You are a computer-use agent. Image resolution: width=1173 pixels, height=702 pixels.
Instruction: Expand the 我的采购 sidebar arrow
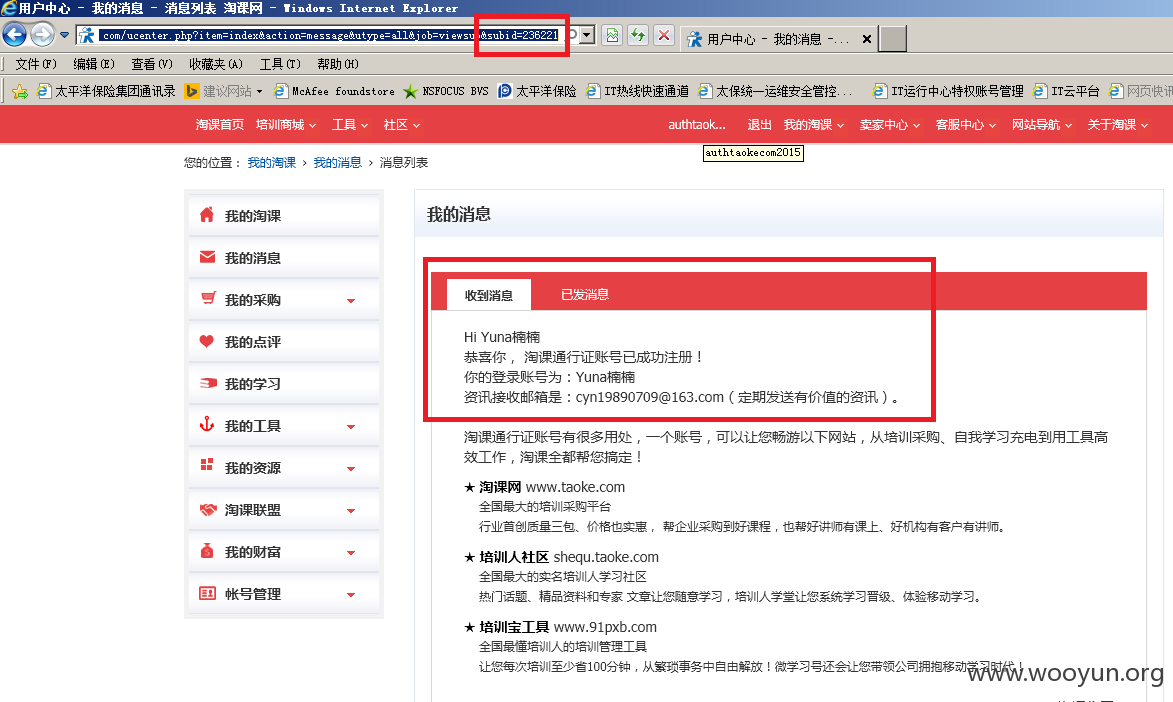pos(351,301)
